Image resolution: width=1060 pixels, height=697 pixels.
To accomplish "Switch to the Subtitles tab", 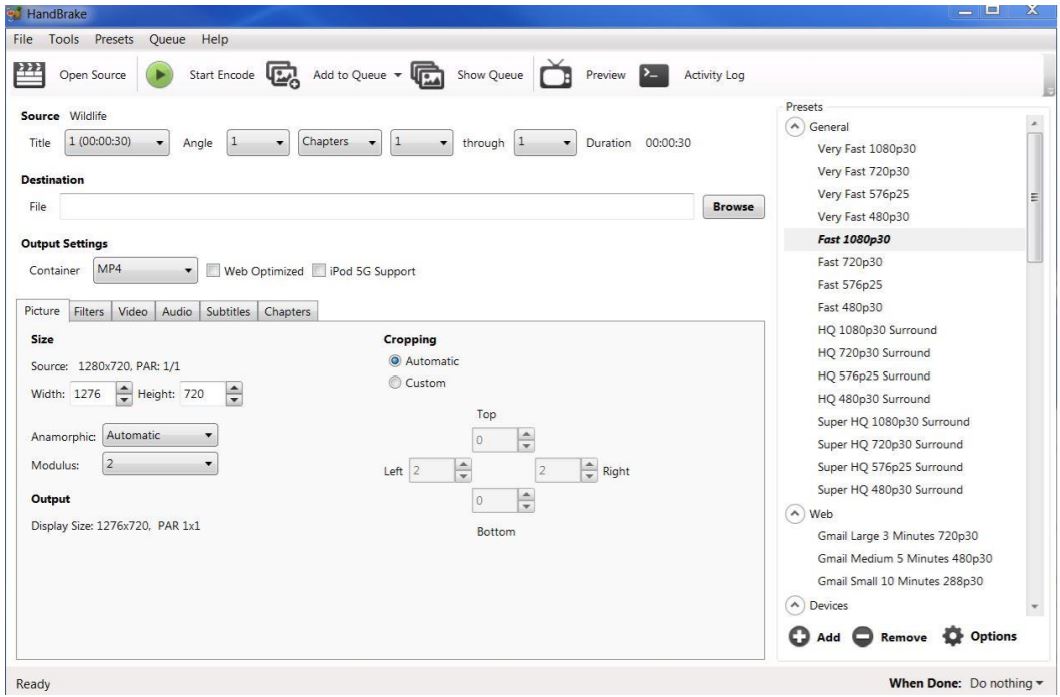I will coord(228,312).
